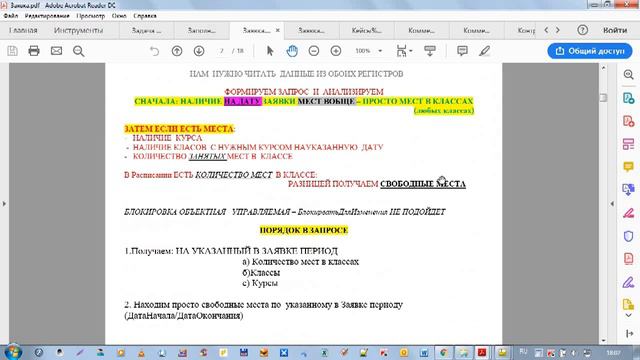Choose the selection arrow tool
Viewport: 640px width, 360px height.
270,51
